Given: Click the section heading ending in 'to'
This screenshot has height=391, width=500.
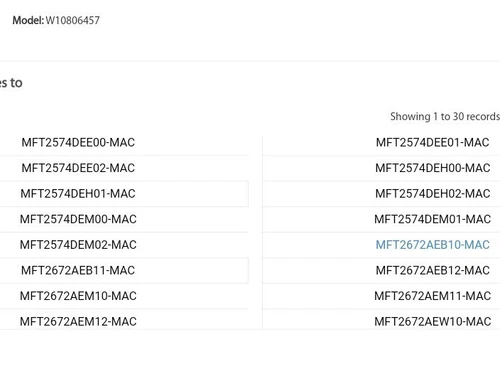Looking at the screenshot, I should click(x=11, y=83).
